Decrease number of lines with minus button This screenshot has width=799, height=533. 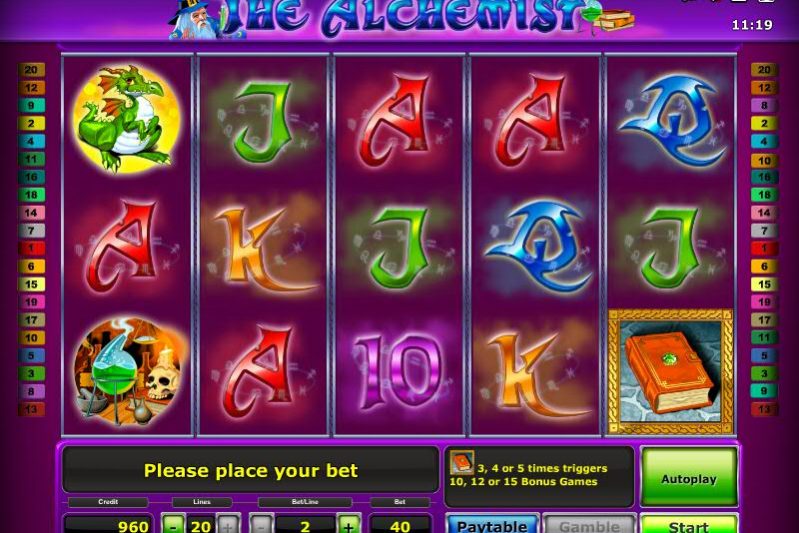click(174, 524)
